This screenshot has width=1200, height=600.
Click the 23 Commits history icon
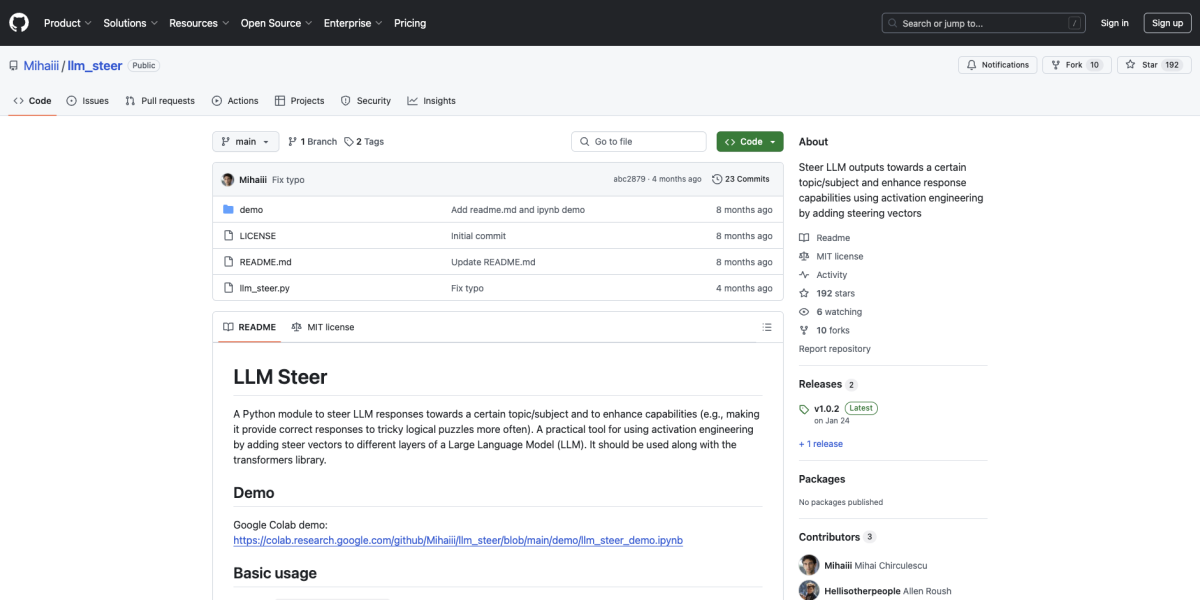pyautogui.click(x=717, y=180)
